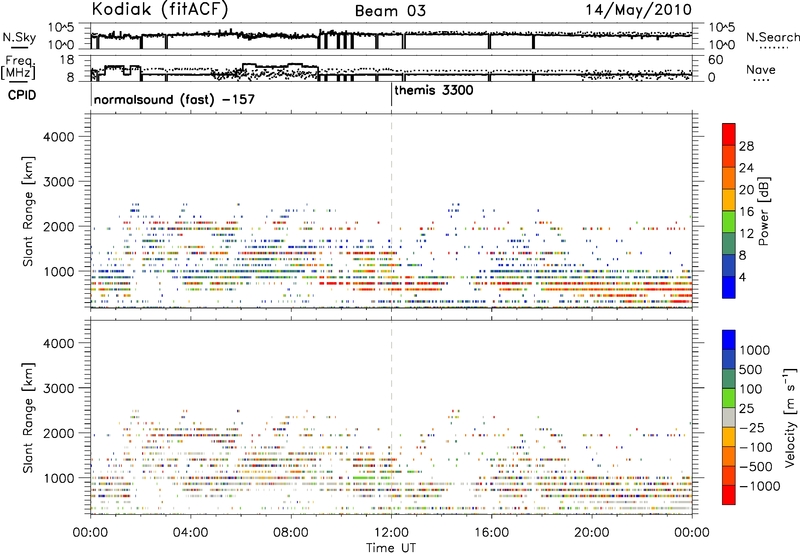This screenshot has width=800, height=554.
Task: Click dashed 12:00 marker in power panel
Action: [391, 211]
